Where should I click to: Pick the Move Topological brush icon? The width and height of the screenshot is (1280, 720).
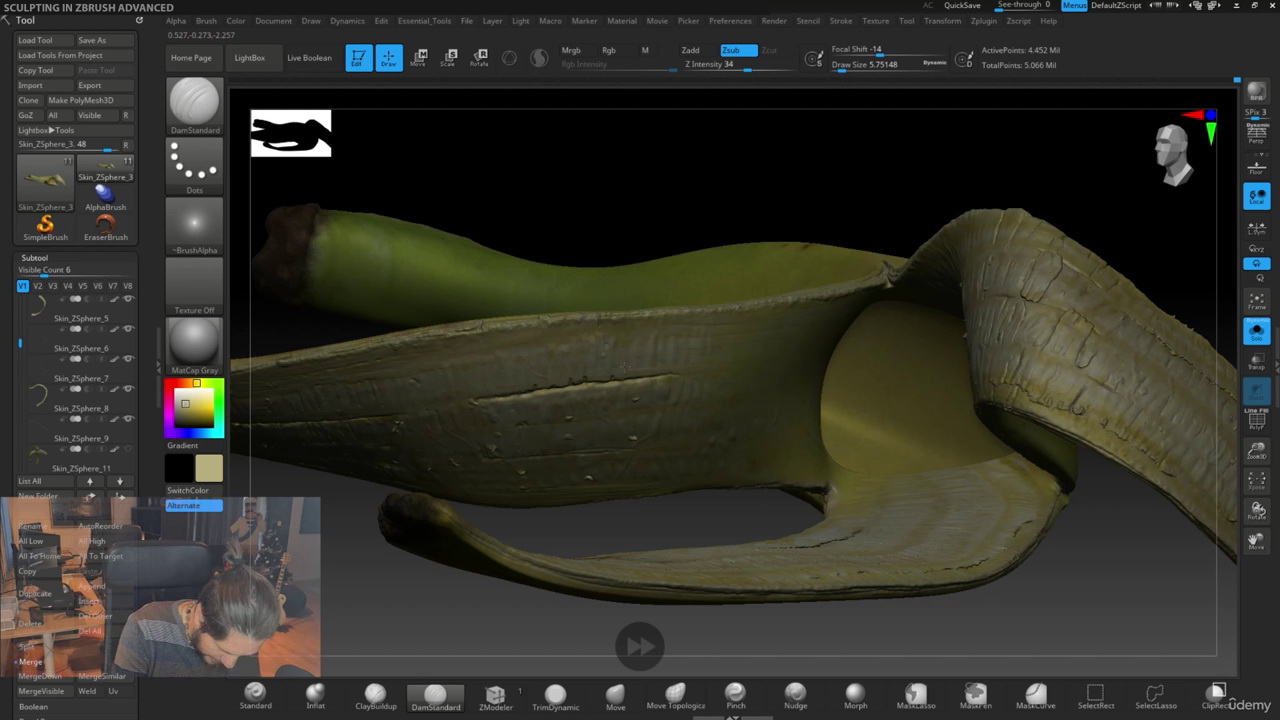676,697
